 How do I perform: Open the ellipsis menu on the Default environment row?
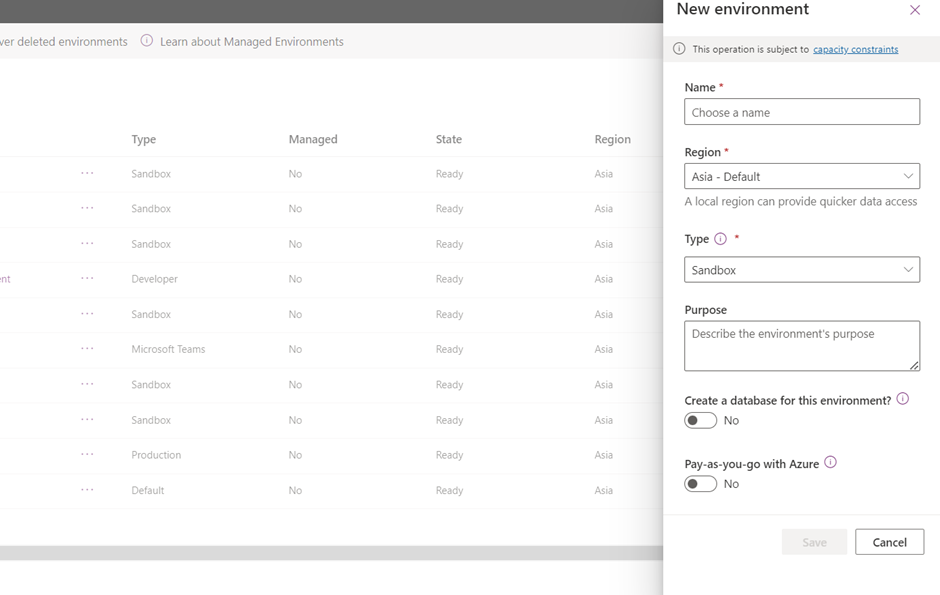(x=87, y=490)
